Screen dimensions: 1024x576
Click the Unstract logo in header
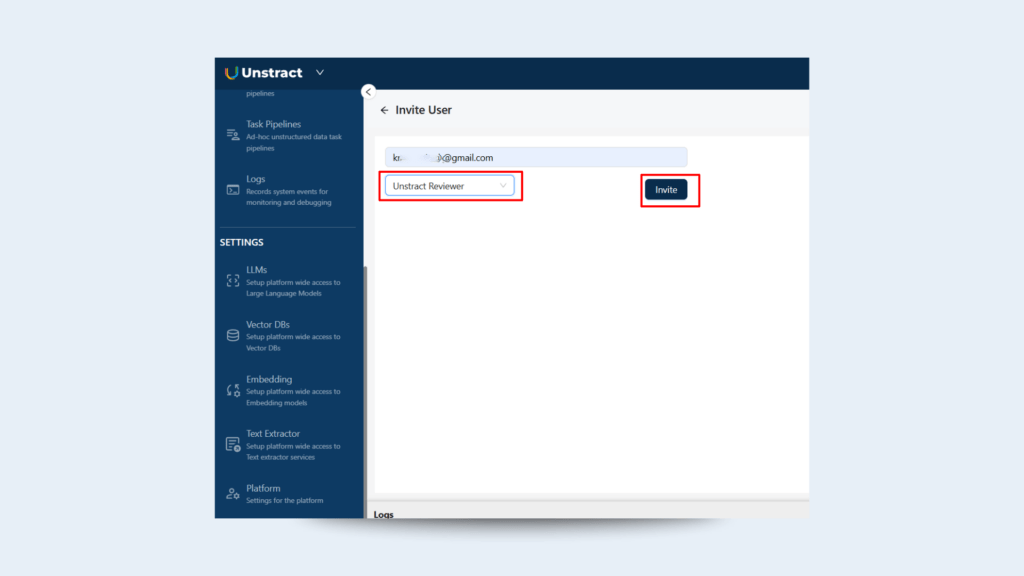[263, 73]
